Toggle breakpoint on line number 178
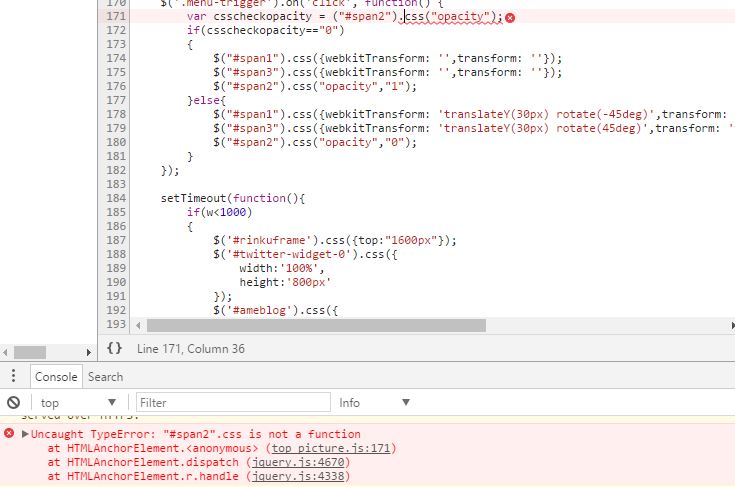 click(x=116, y=115)
